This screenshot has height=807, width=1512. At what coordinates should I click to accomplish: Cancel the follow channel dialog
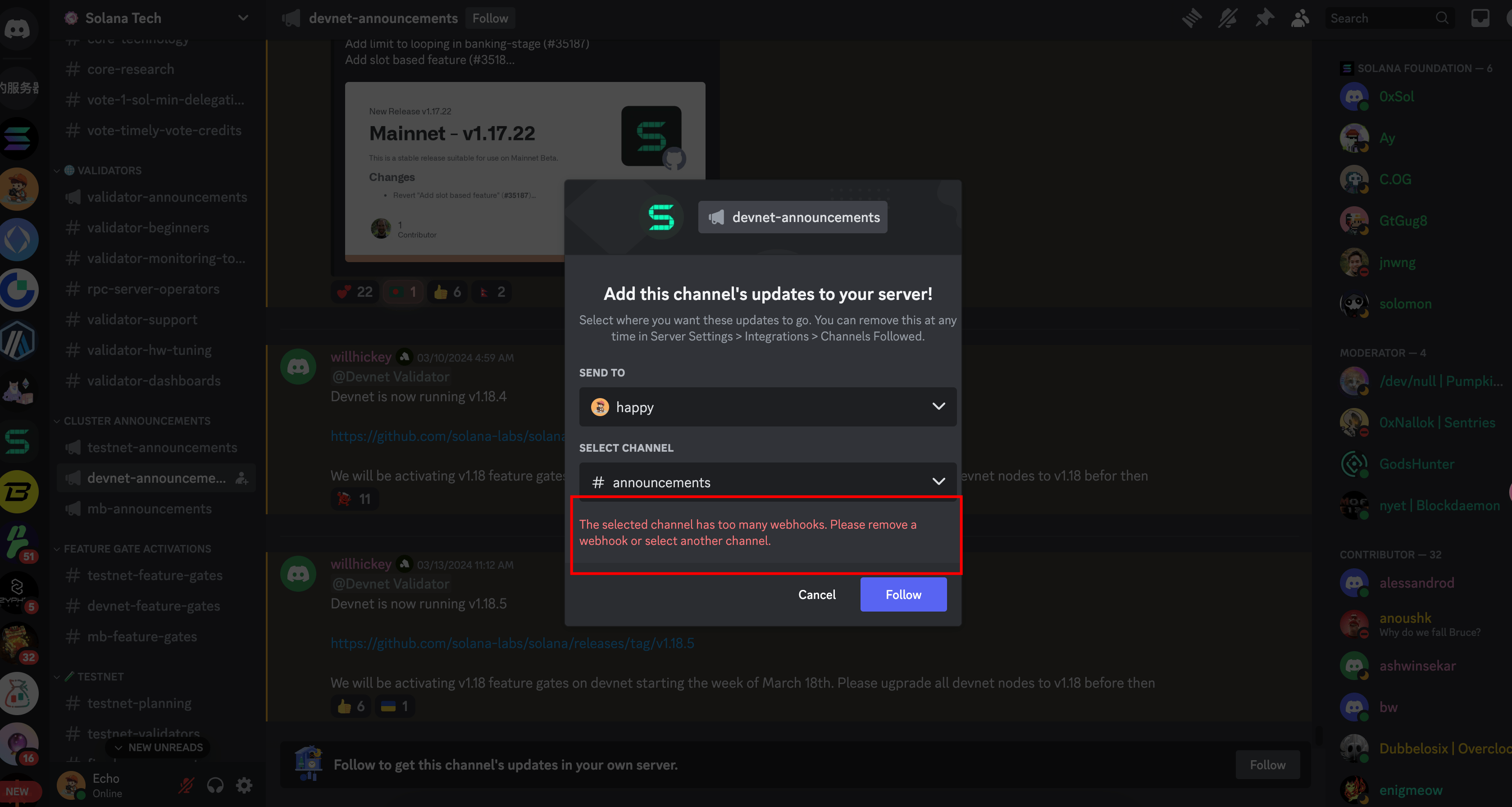816,594
